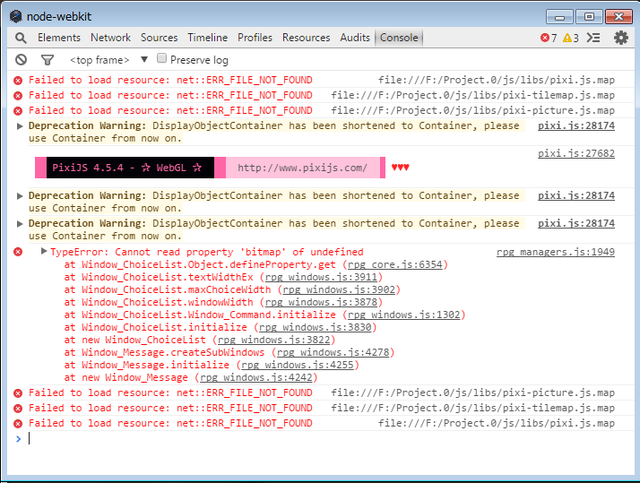Open the pixi.js:27682 source link
The image size is (640, 483).
click(x=576, y=154)
